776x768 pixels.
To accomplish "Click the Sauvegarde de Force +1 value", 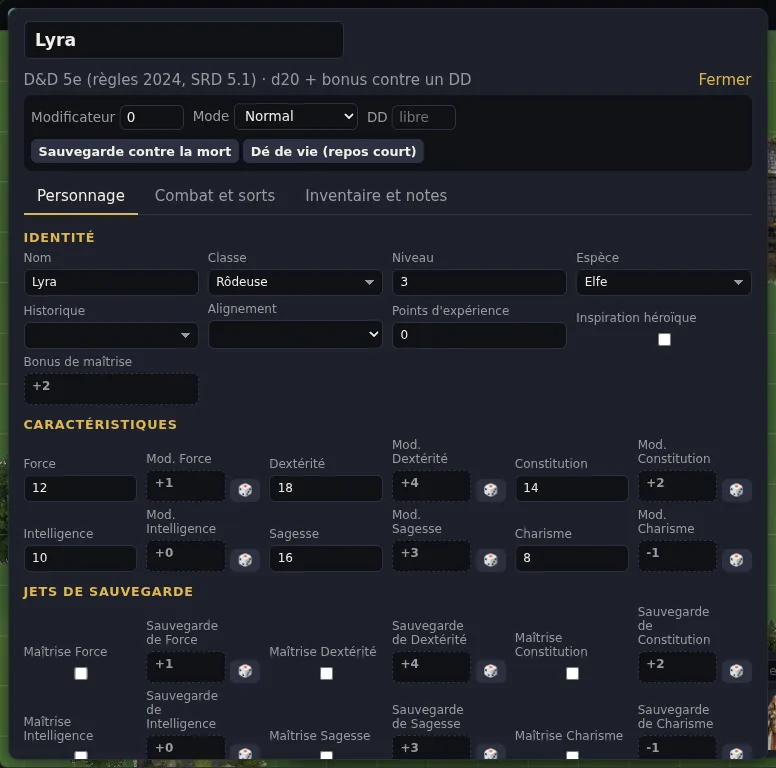I will (186, 667).
